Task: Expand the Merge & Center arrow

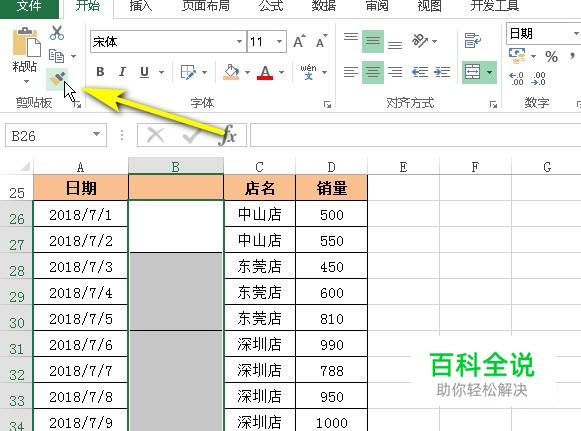Action: point(490,72)
